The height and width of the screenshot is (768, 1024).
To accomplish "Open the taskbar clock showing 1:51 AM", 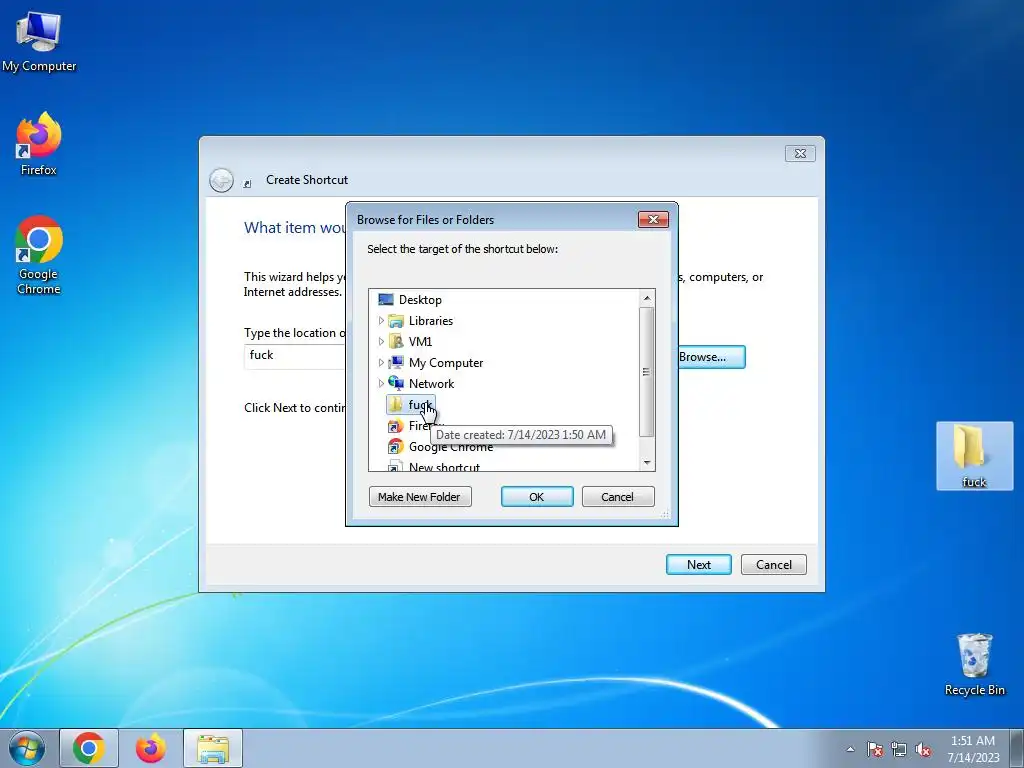I will click(973, 749).
